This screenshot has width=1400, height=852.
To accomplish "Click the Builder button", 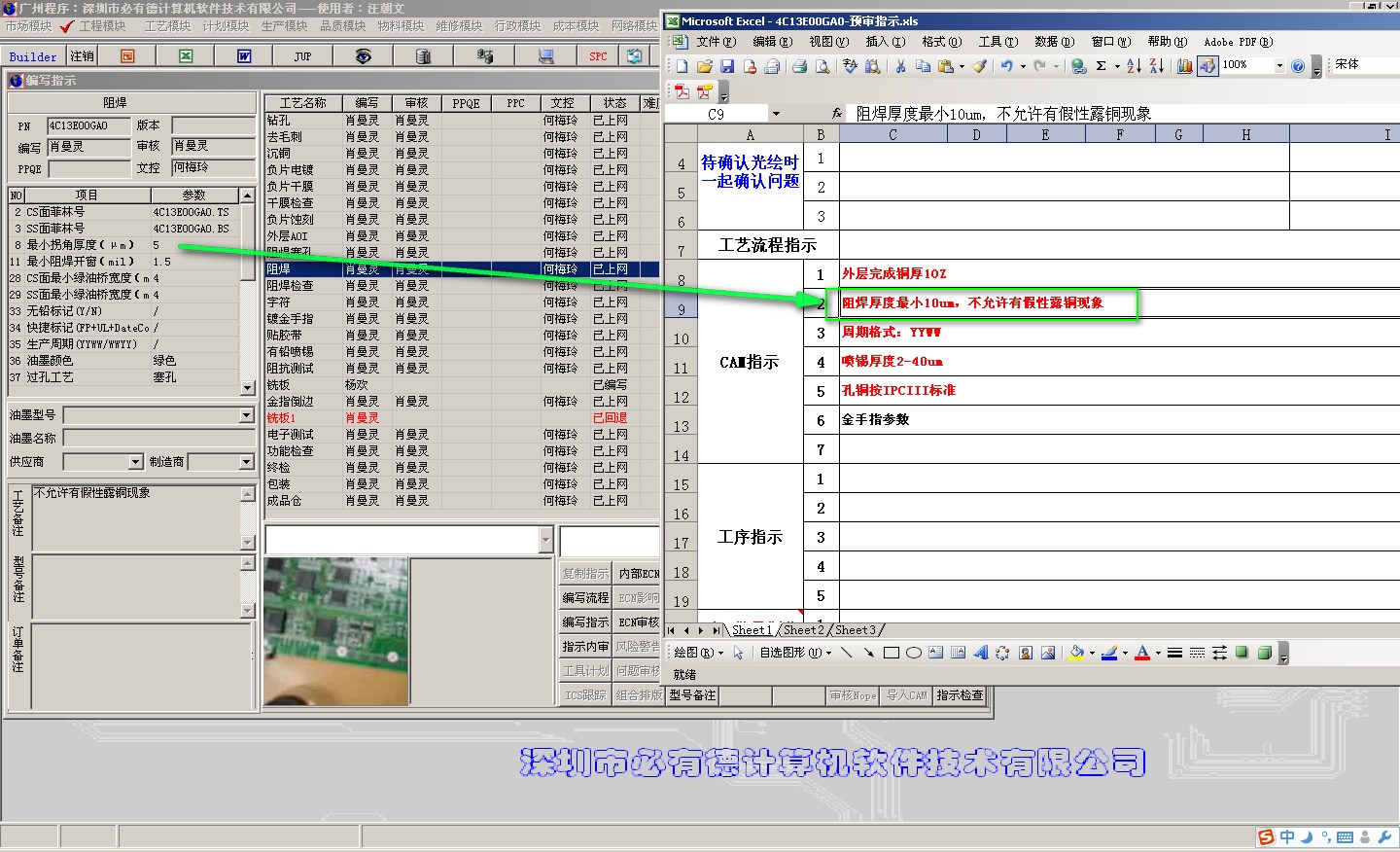I will pos(33,56).
